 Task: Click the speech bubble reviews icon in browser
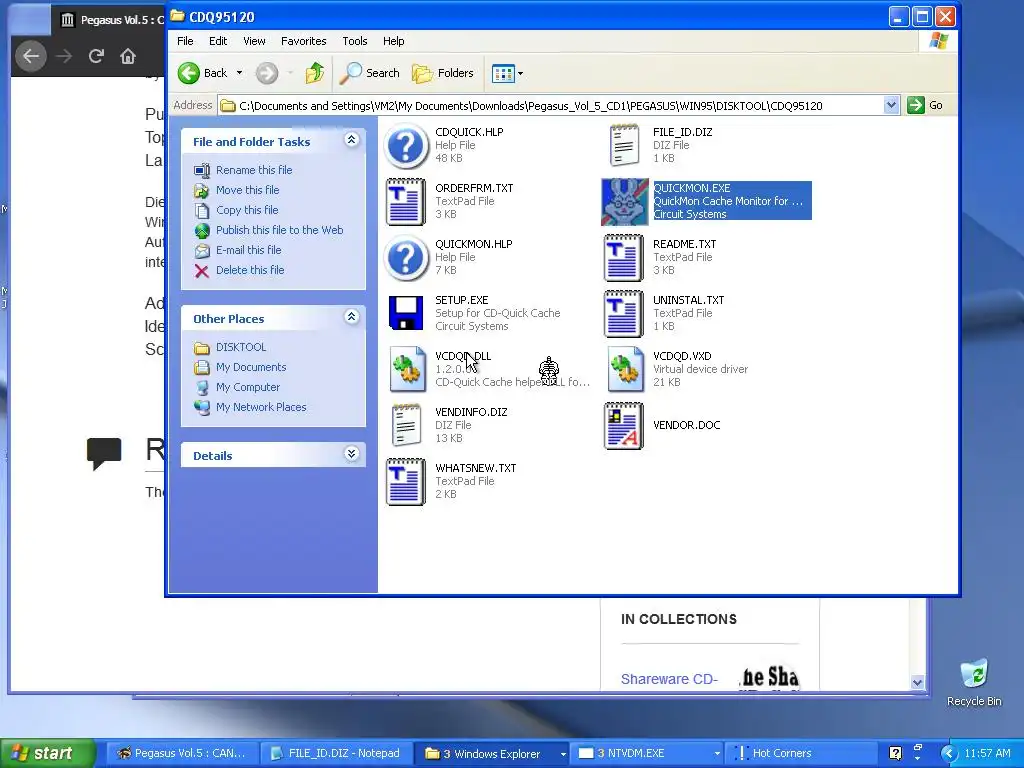click(x=104, y=453)
